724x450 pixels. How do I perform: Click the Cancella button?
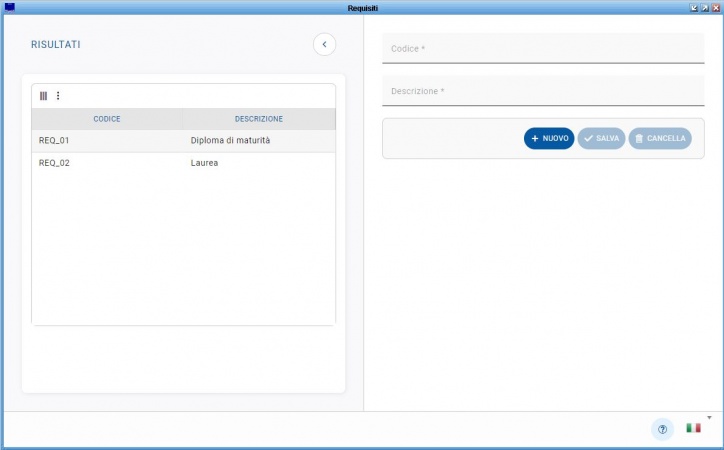click(x=660, y=138)
